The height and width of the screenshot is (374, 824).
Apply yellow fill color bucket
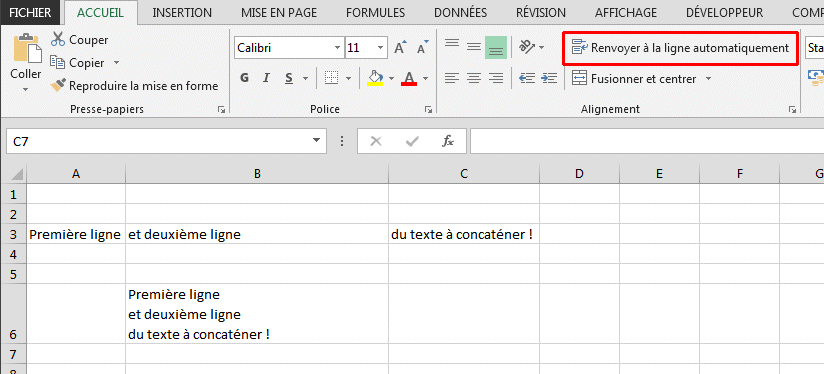point(375,79)
